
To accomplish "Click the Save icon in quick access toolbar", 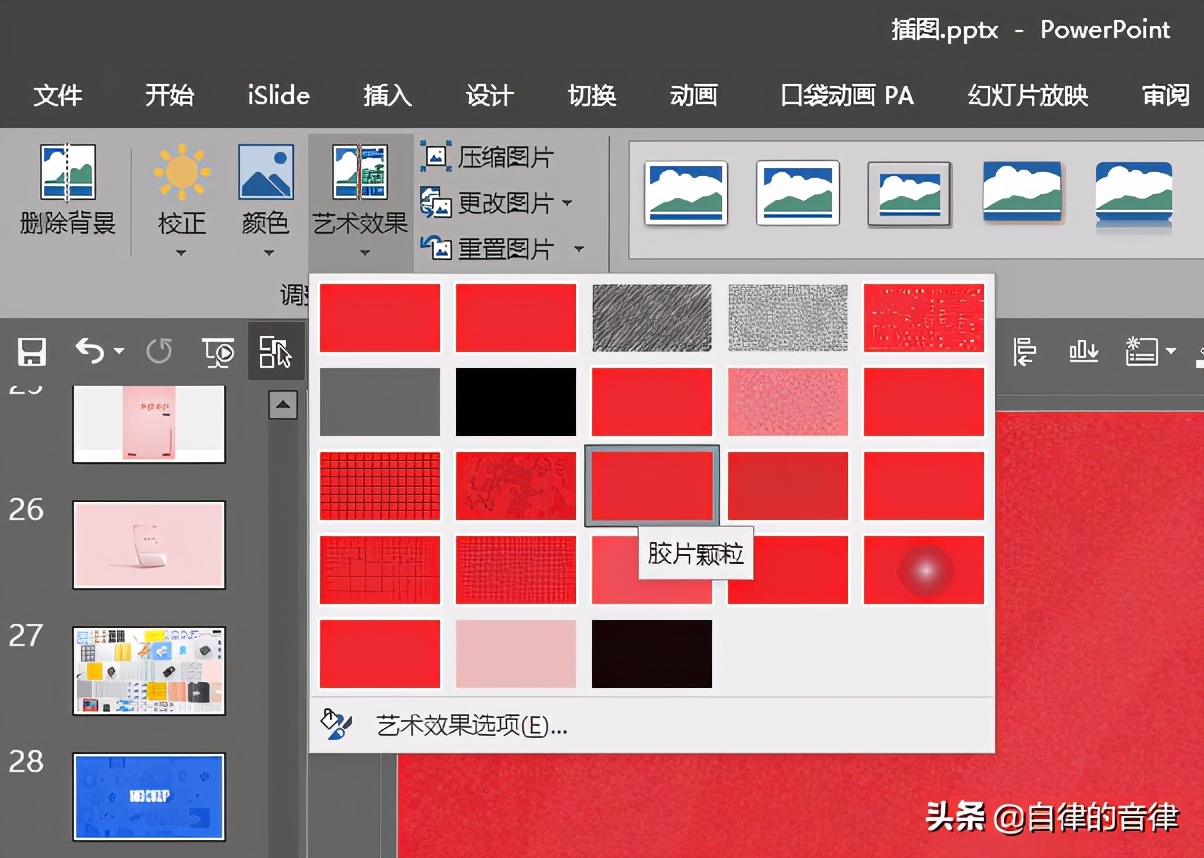I will 32,351.
